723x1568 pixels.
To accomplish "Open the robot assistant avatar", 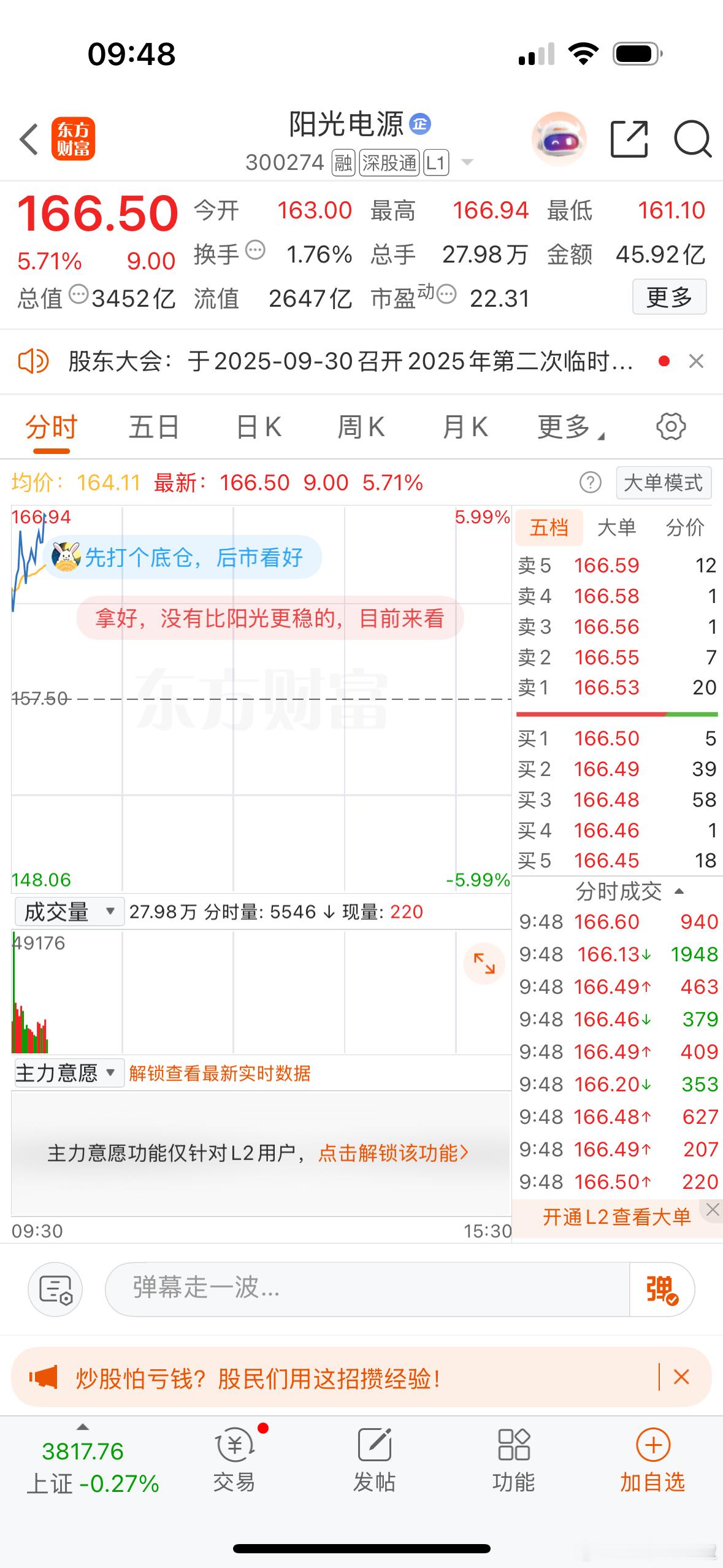I will [x=559, y=139].
